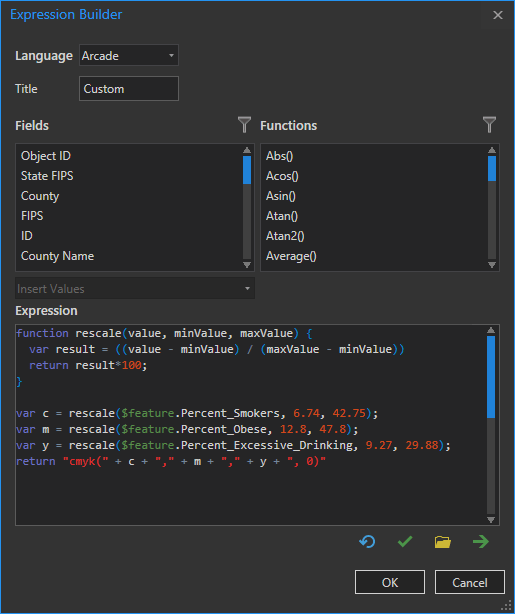Click the Cancel button

pos(470,582)
